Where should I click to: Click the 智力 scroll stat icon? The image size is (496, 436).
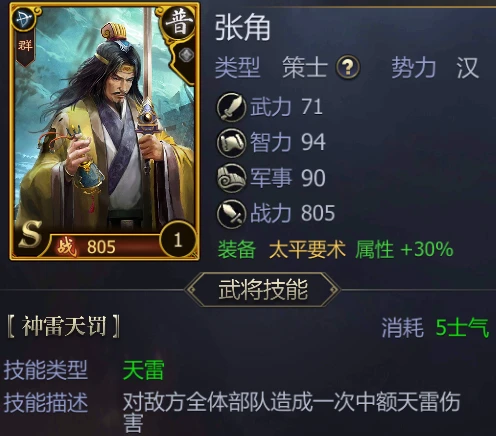[x=231, y=143]
